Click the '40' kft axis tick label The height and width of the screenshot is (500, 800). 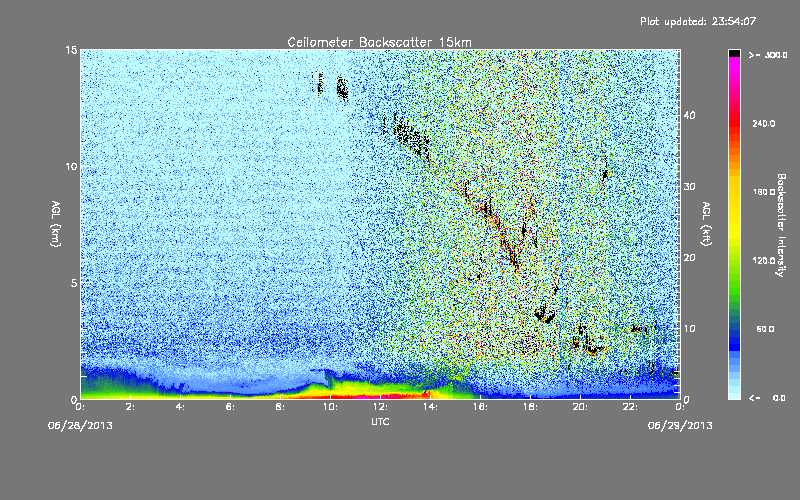(x=690, y=115)
